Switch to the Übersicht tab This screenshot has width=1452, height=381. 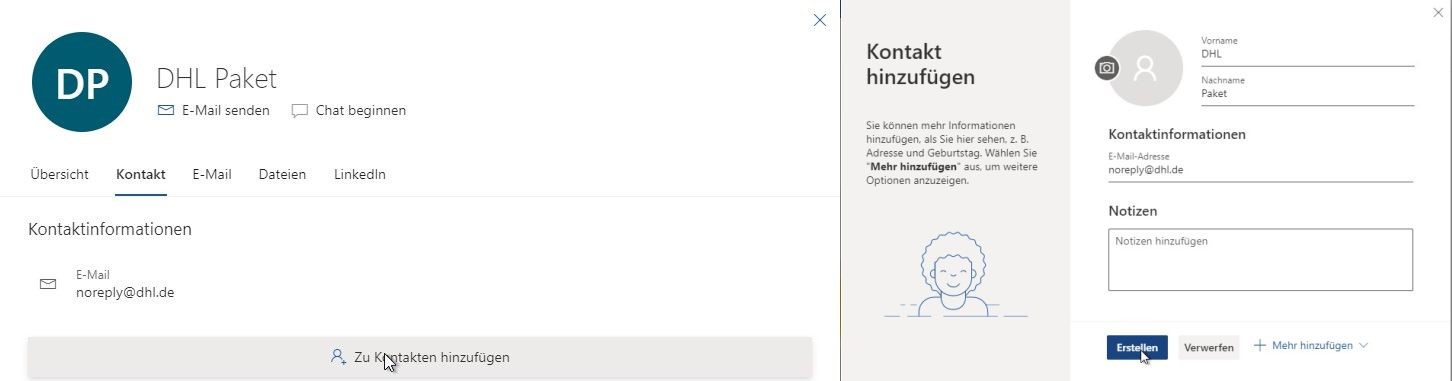click(59, 174)
